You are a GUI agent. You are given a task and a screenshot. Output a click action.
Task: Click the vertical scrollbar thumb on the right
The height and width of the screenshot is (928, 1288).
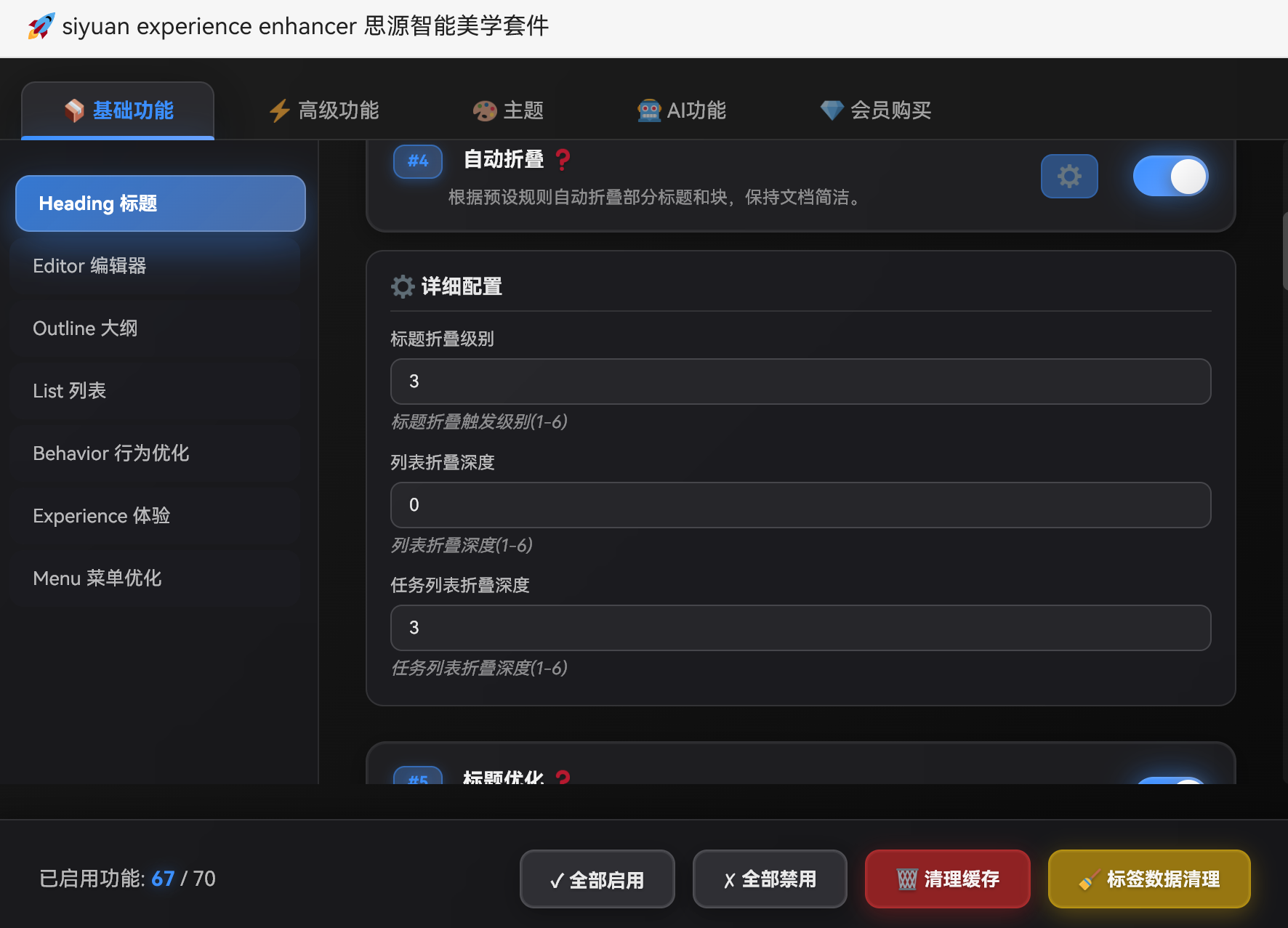[x=1284, y=251]
